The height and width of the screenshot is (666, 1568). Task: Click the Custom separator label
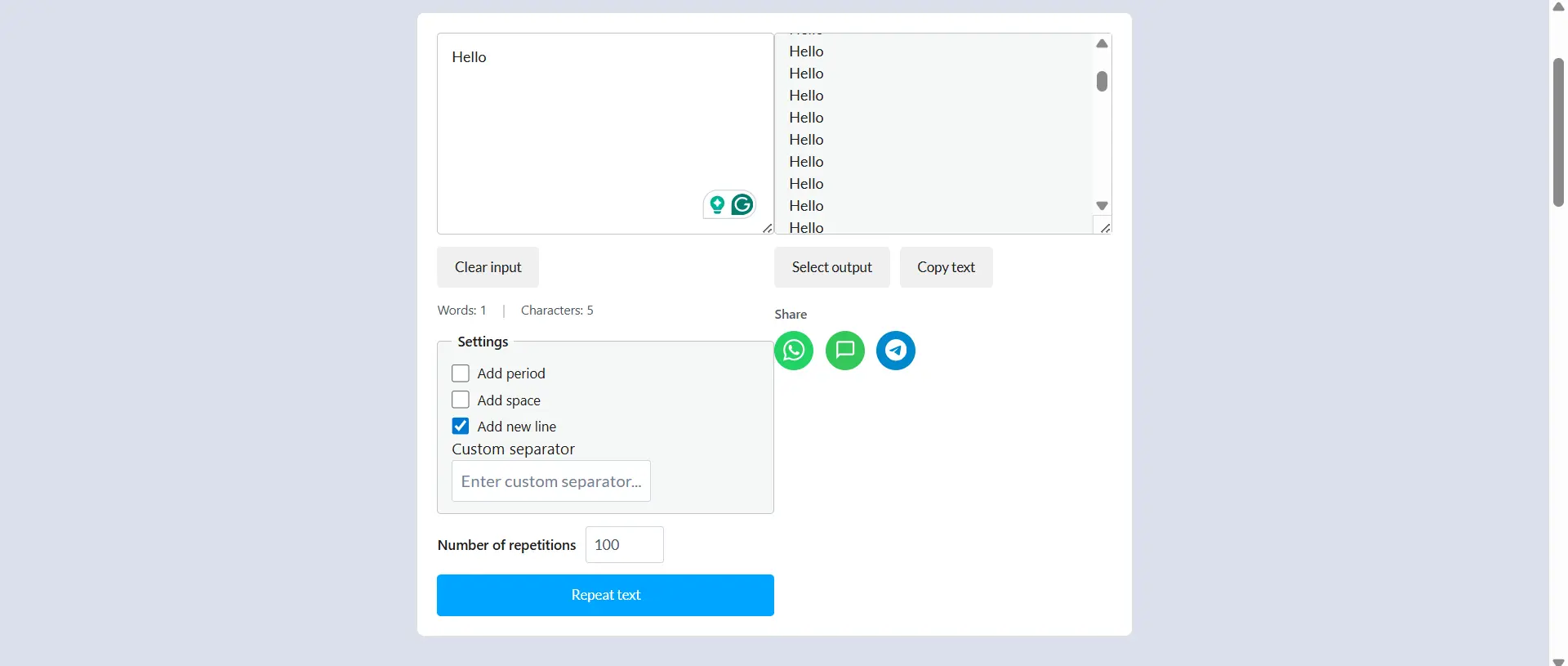(513, 449)
